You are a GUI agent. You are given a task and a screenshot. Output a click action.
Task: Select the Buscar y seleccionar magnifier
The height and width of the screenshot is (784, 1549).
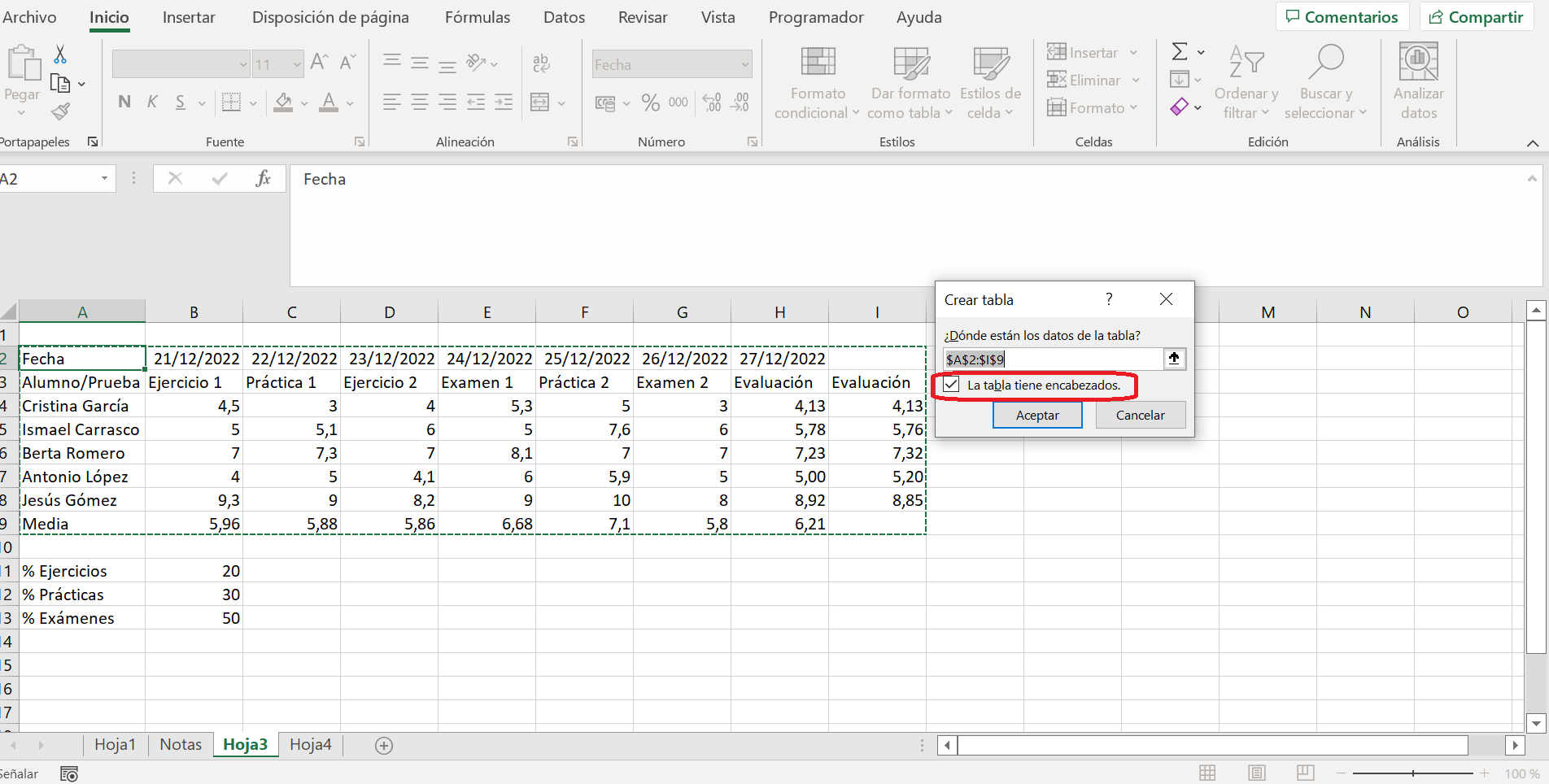click(1325, 62)
